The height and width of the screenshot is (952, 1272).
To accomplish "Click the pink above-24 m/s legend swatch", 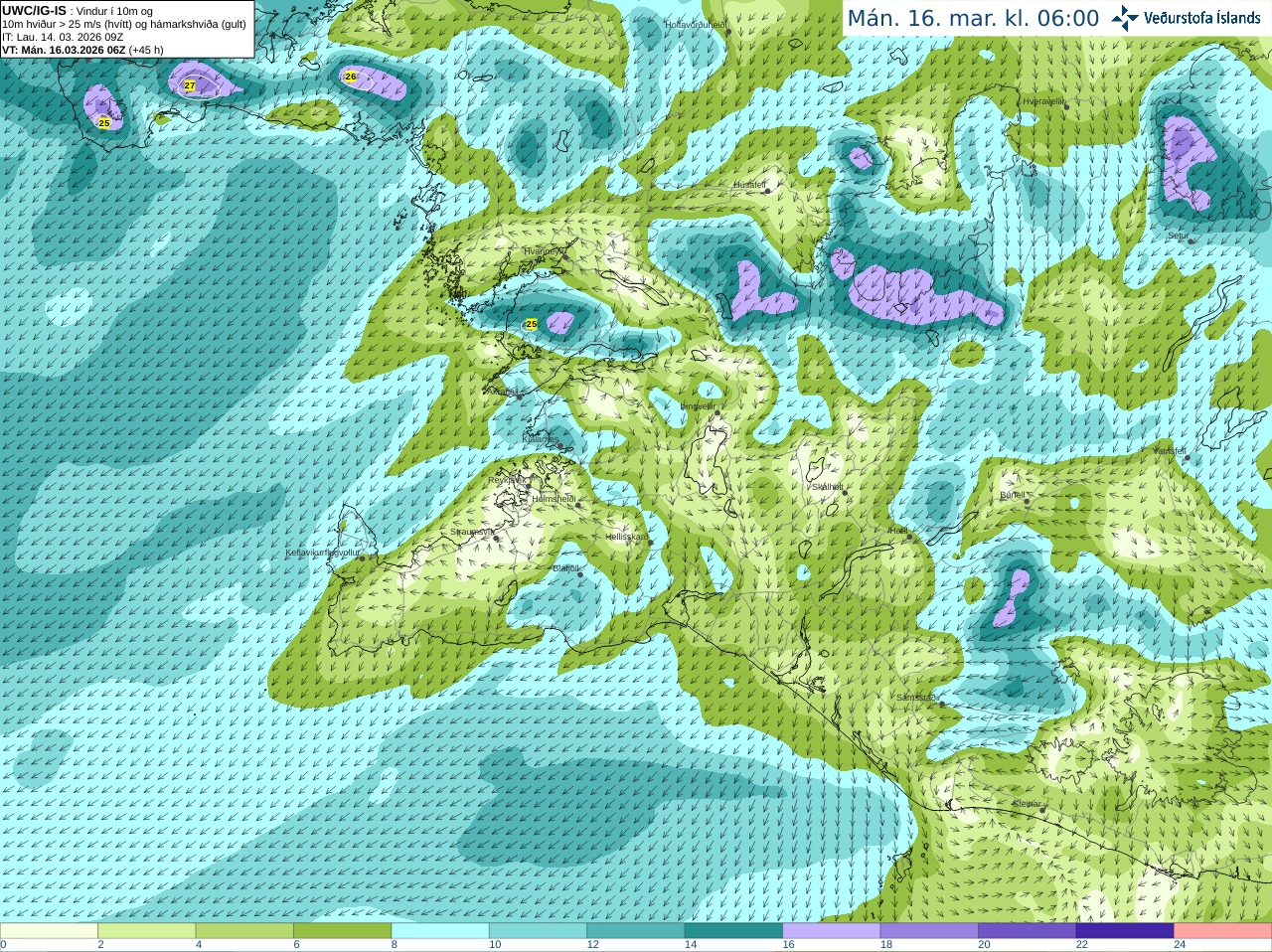I will (x=1223, y=931).
